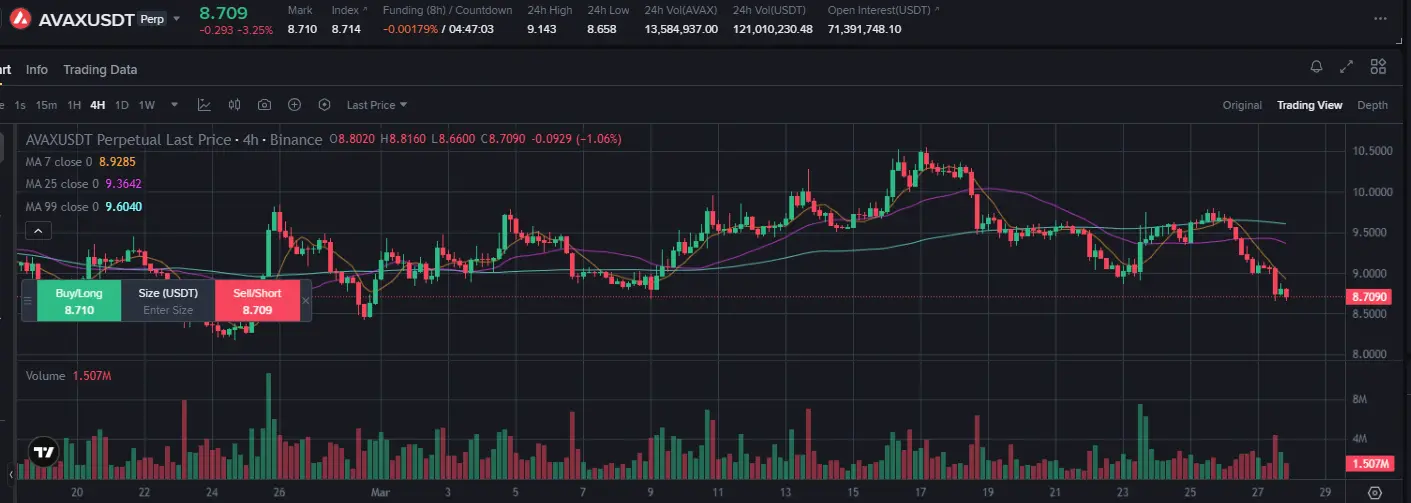Click the MA 7 close indicator legend

coord(59,161)
